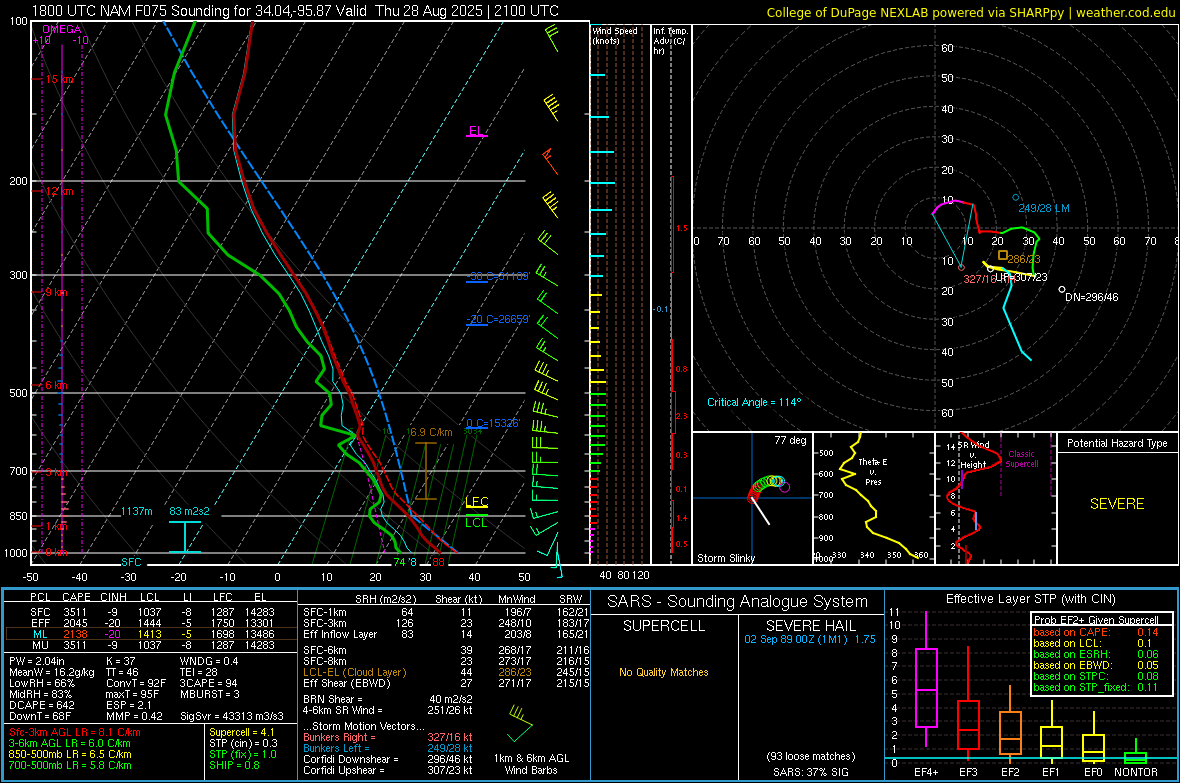Click the cyan effective inflow layer bracket
The image size is (1180, 783).
pos(184,537)
